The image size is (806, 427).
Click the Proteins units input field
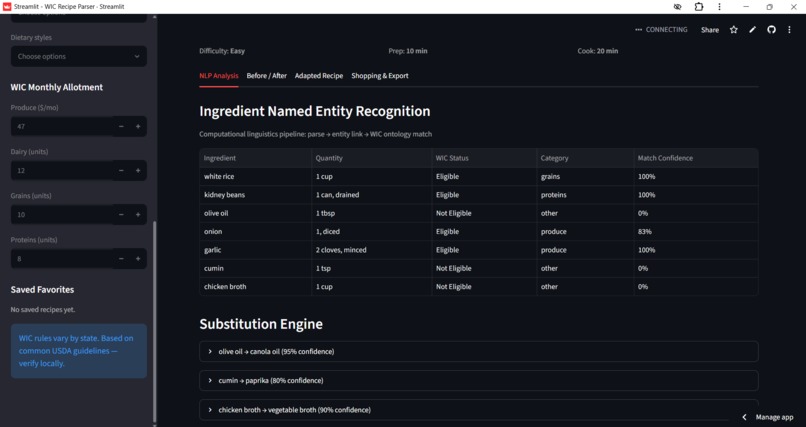click(x=62, y=259)
